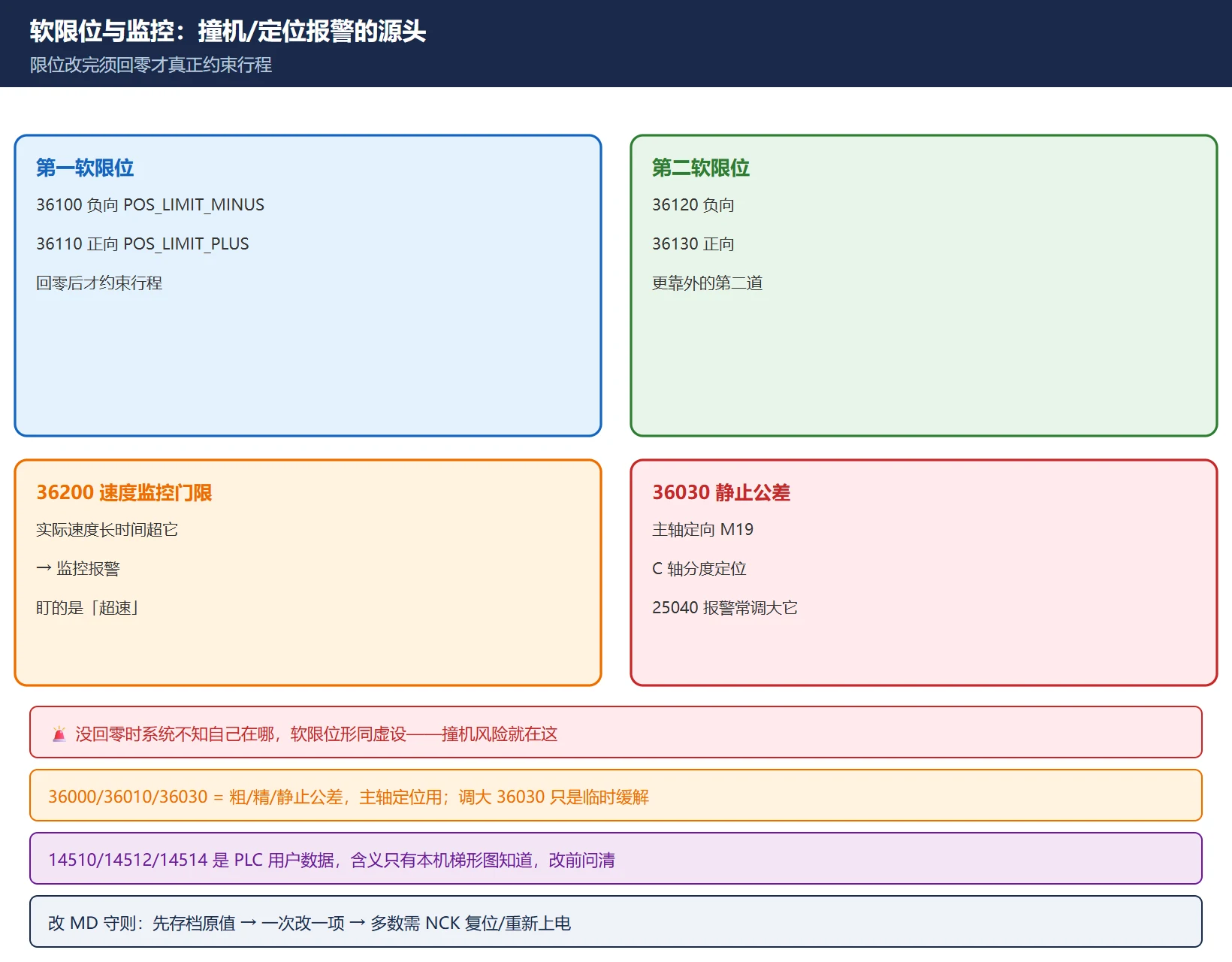
Task: Select the line 36110 正向 POS_LIMIT_PLUS
Action: (x=143, y=244)
